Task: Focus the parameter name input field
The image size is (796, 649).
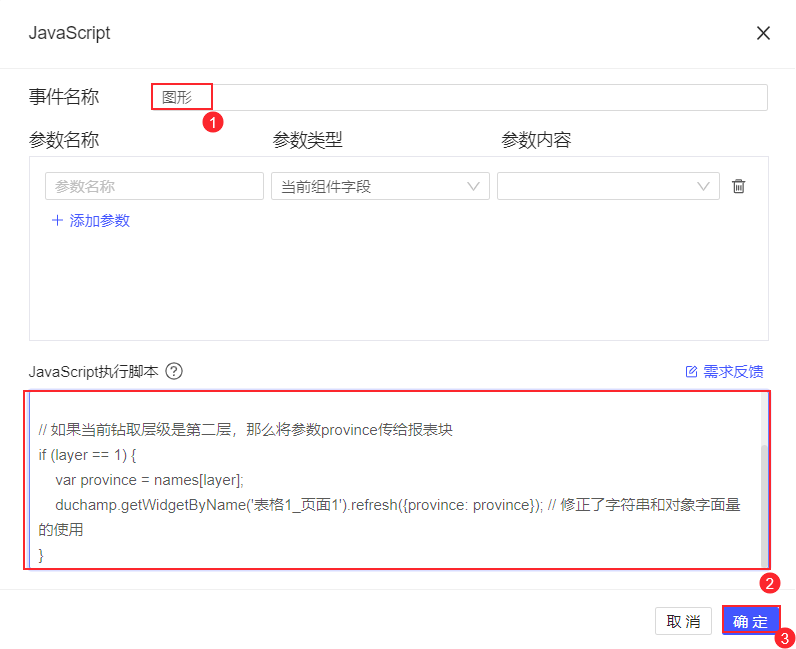Action: [x=154, y=186]
